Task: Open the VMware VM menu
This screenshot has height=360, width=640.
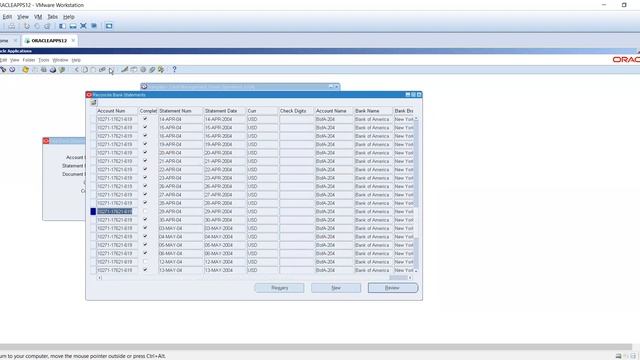Action: point(38,17)
